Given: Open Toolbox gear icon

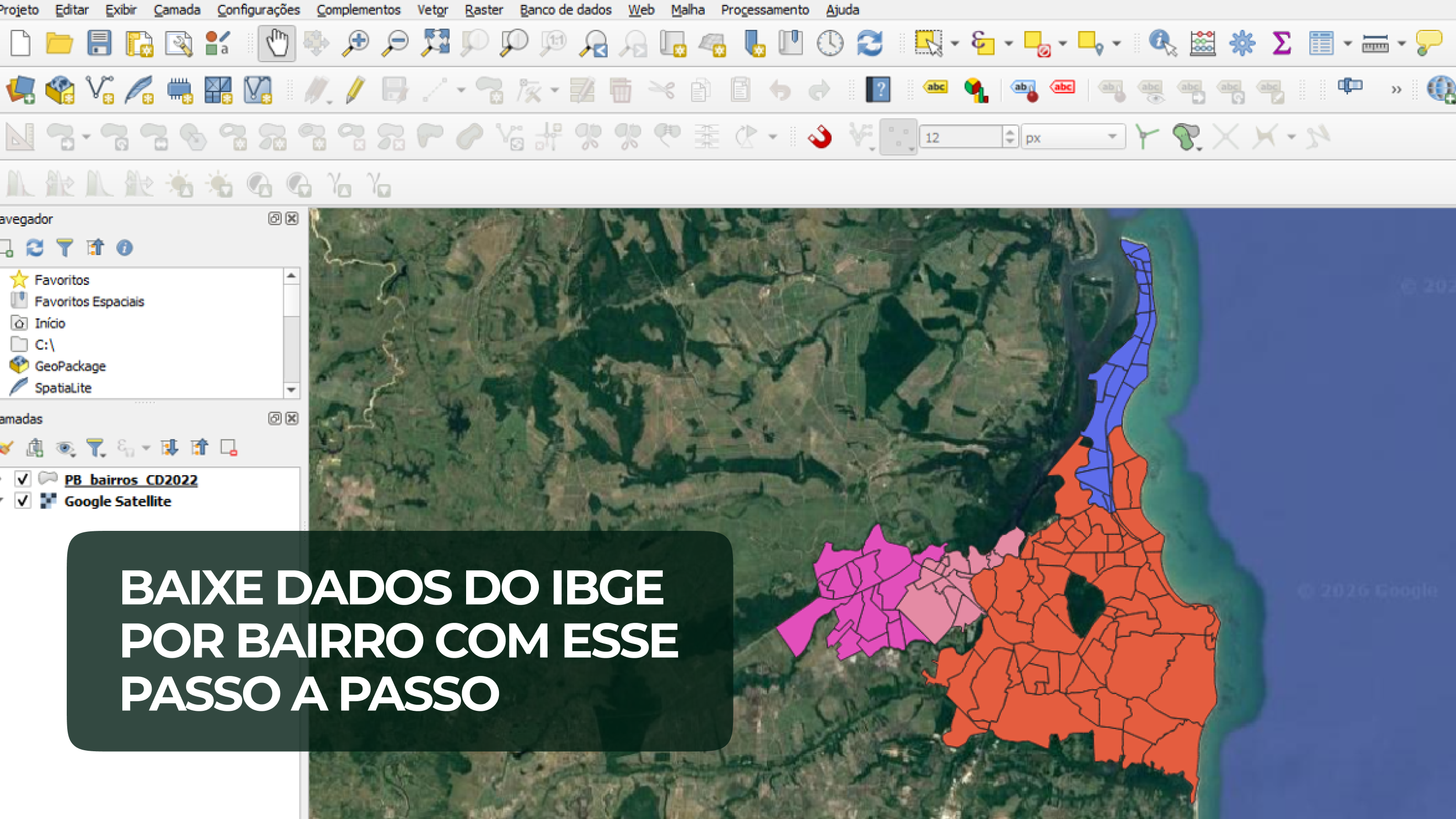Looking at the screenshot, I should [x=1241, y=43].
